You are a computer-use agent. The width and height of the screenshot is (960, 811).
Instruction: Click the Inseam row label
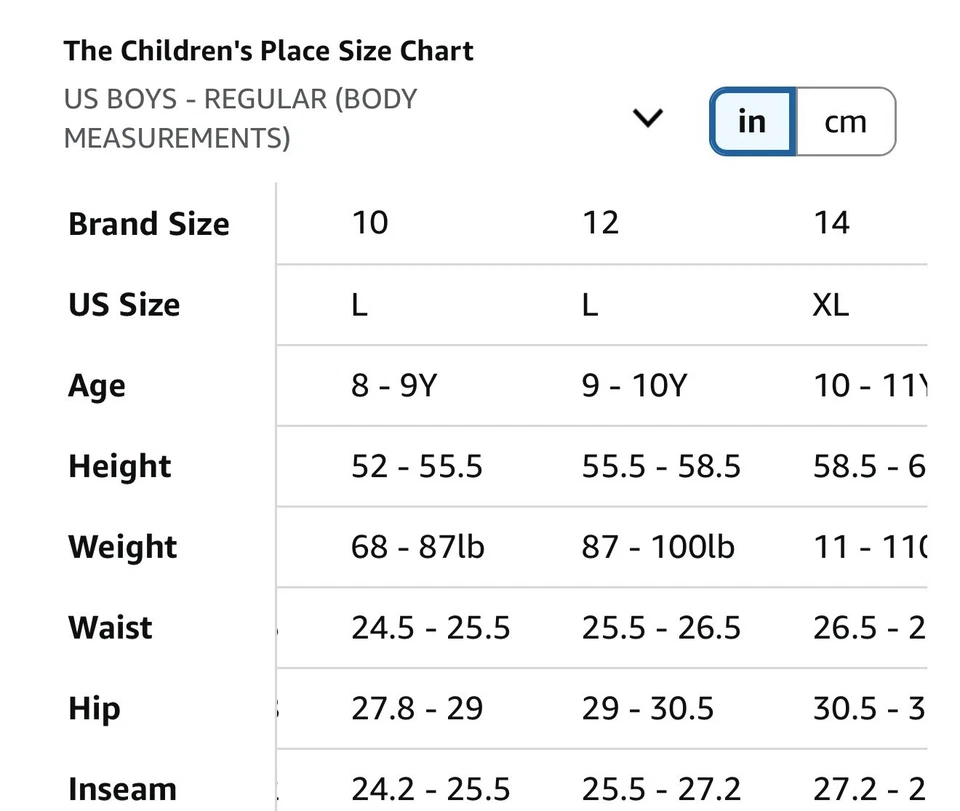pyautogui.click(x=122, y=788)
